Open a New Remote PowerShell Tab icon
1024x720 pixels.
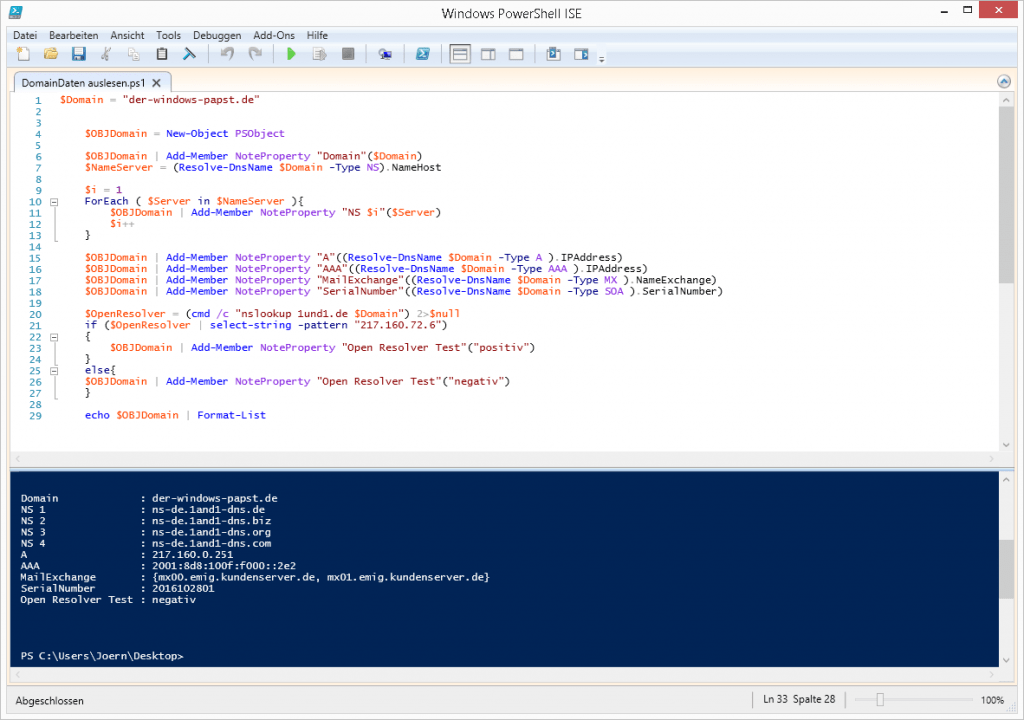(x=386, y=54)
